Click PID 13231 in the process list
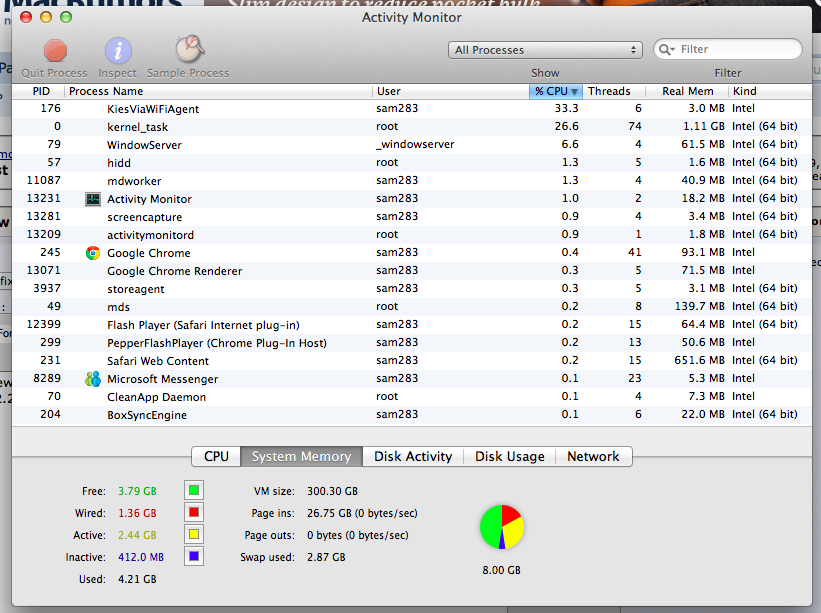The image size is (821, 613). click(43, 198)
